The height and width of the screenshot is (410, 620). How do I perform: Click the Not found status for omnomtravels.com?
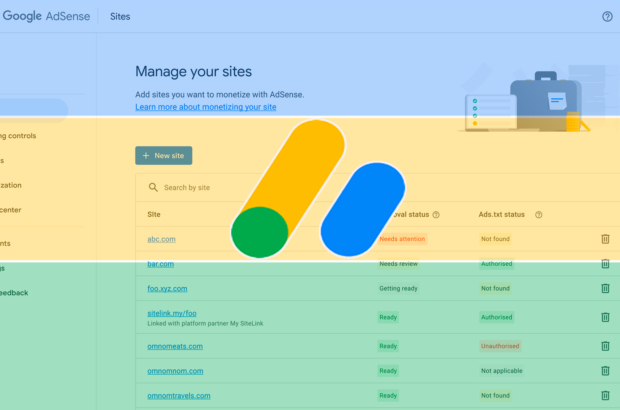tap(495, 395)
